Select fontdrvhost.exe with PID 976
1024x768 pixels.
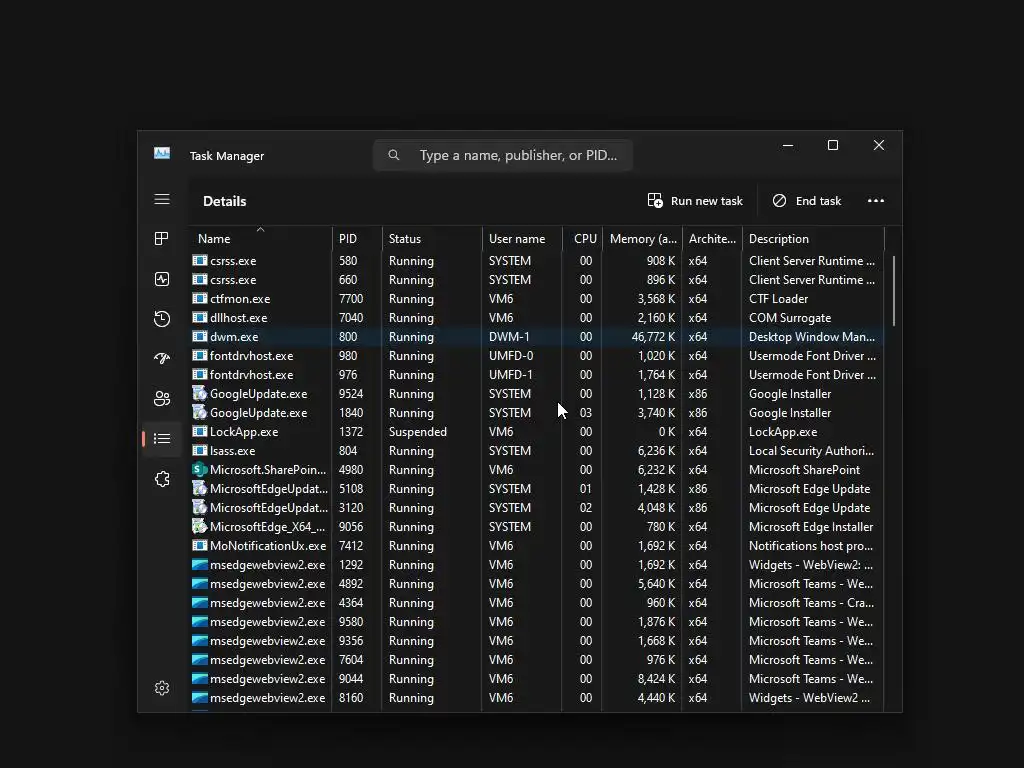point(537,375)
